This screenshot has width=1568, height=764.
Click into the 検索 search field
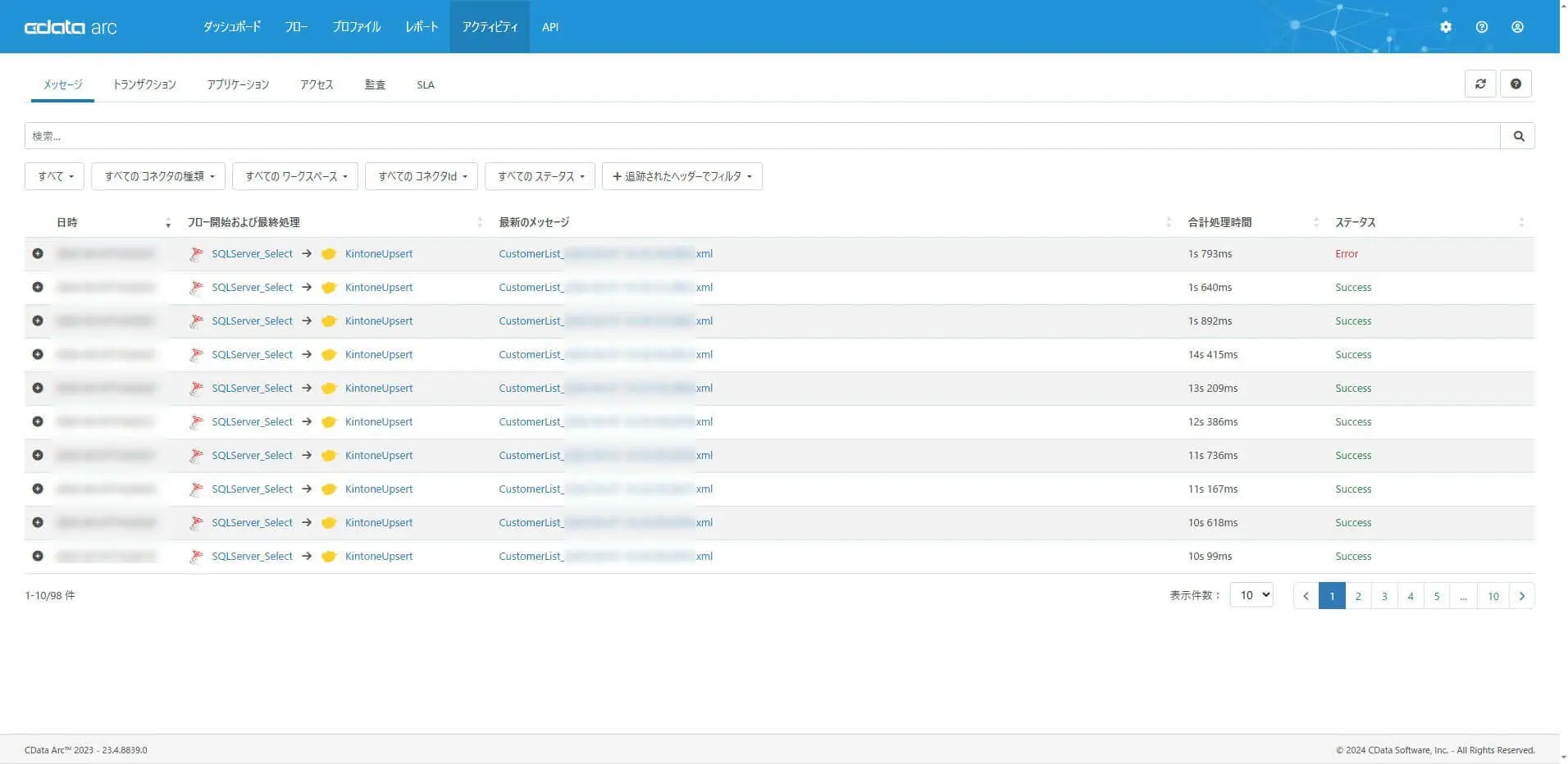[761, 136]
